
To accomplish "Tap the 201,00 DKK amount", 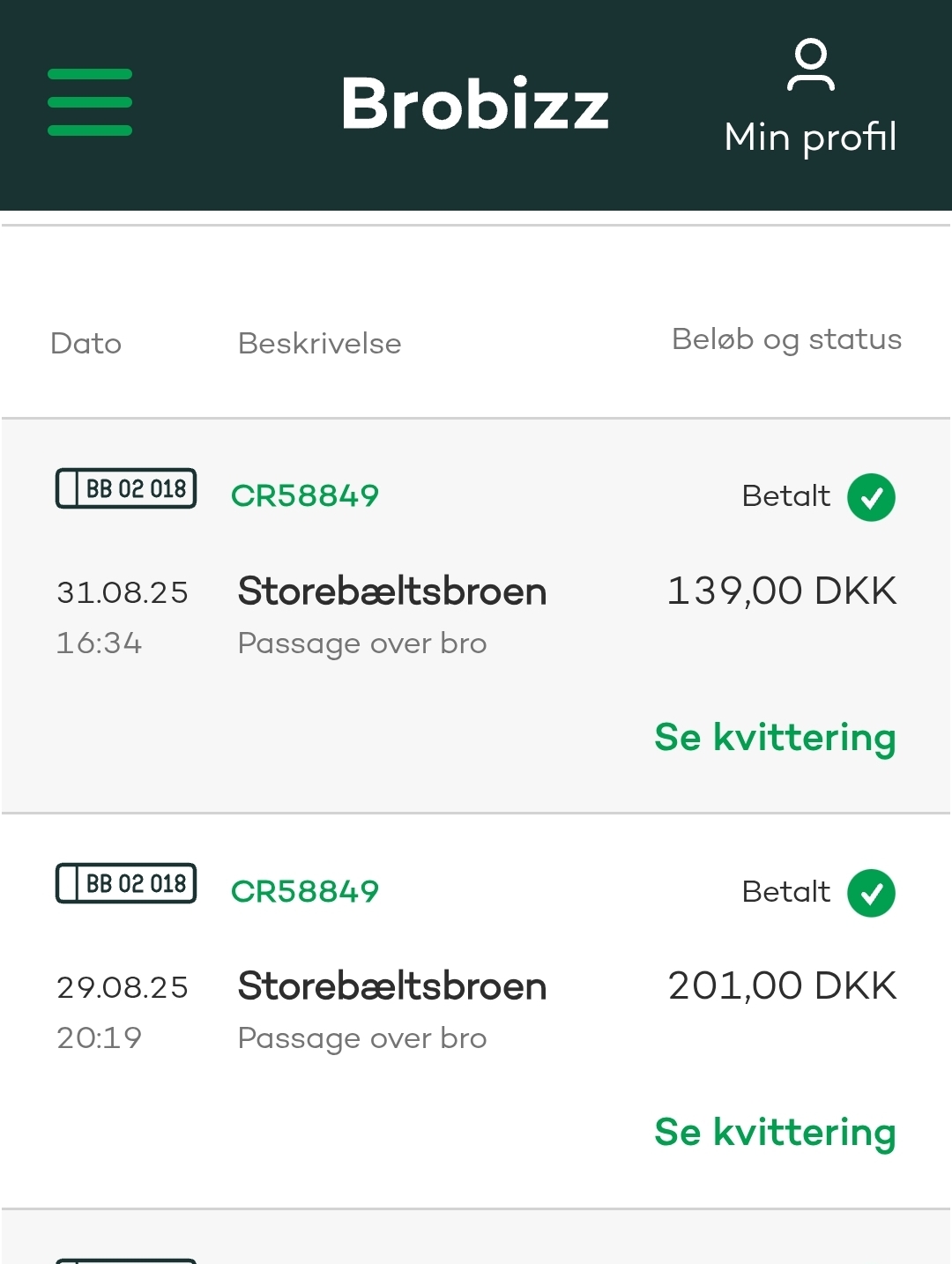I will click(782, 986).
